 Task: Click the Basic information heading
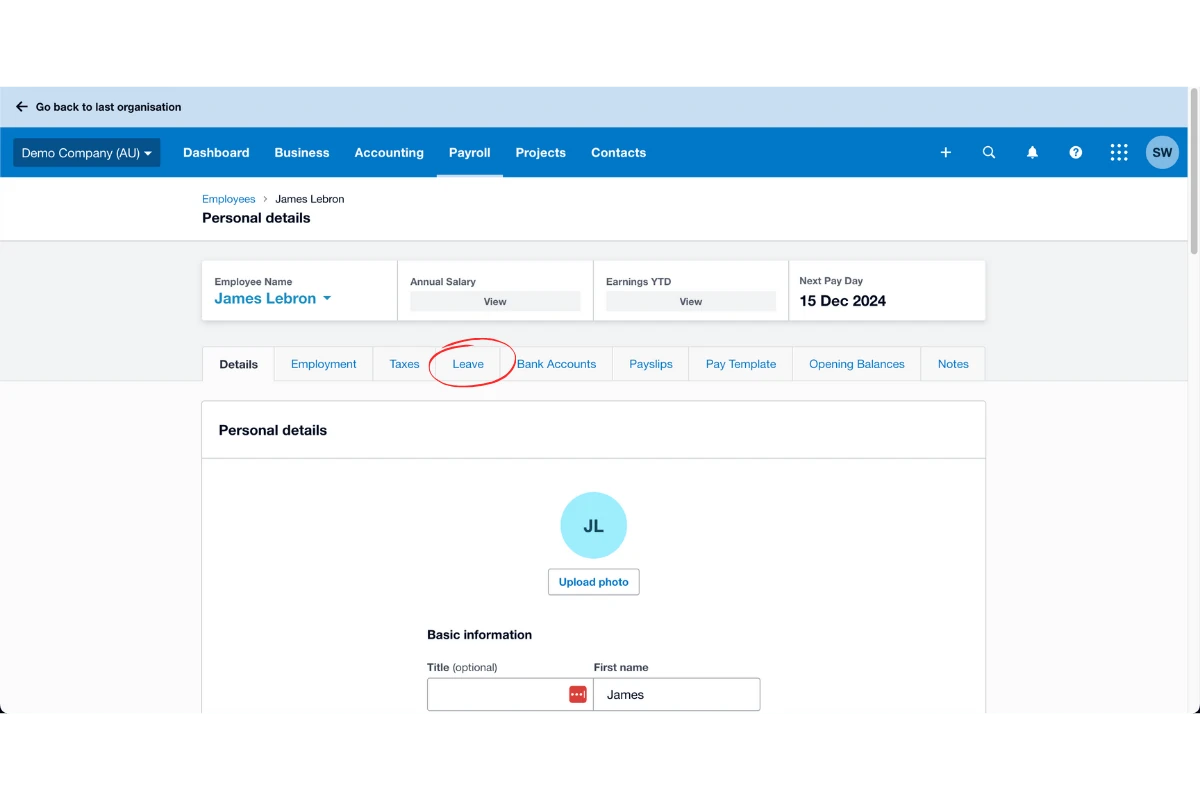coord(480,635)
